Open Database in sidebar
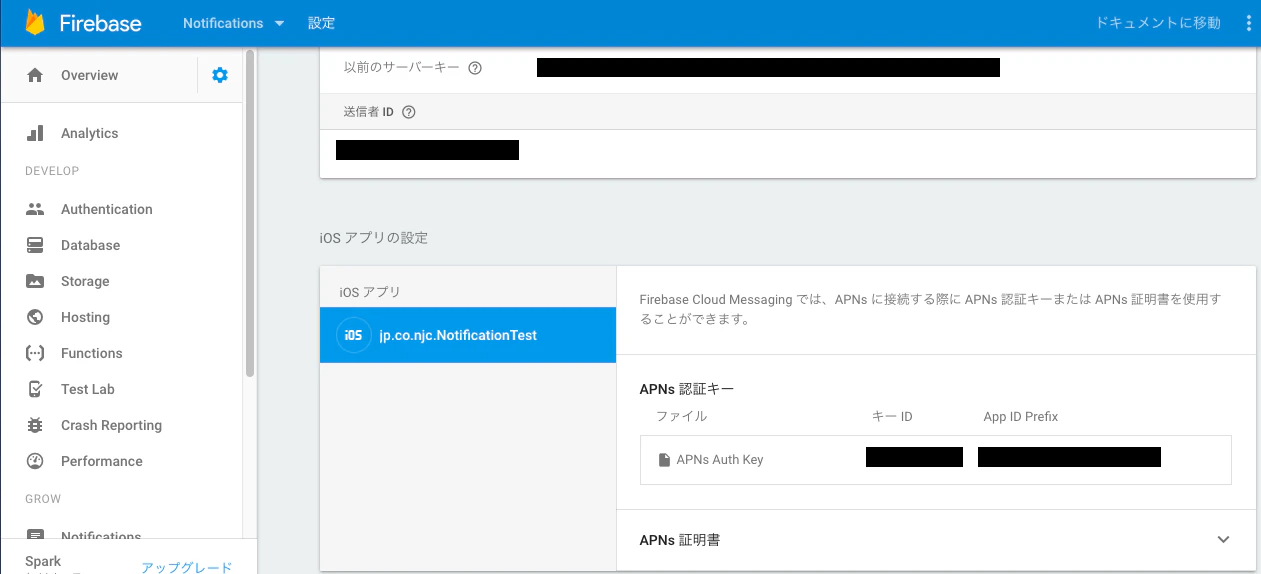Image resolution: width=1261 pixels, height=574 pixels. pos(90,245)
